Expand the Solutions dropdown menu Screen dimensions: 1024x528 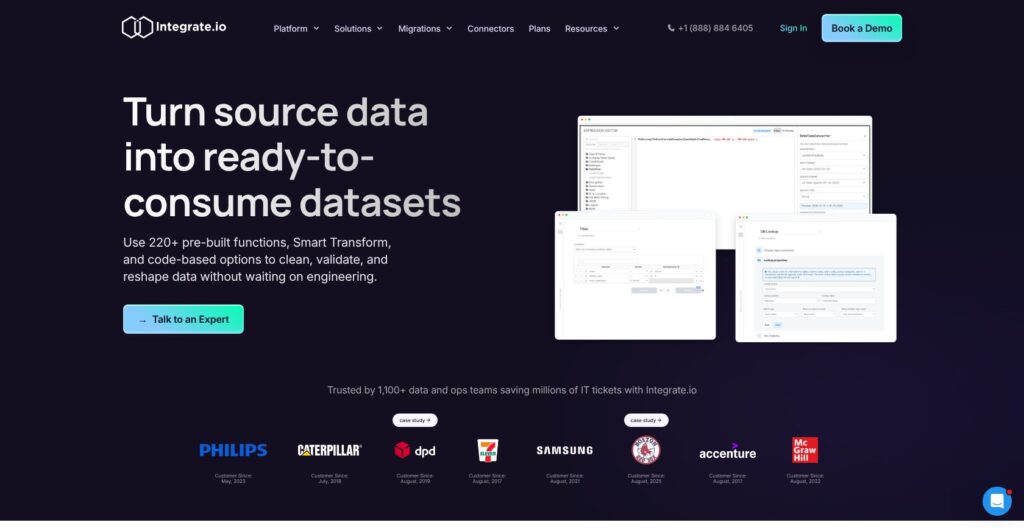tap(359, 29)
